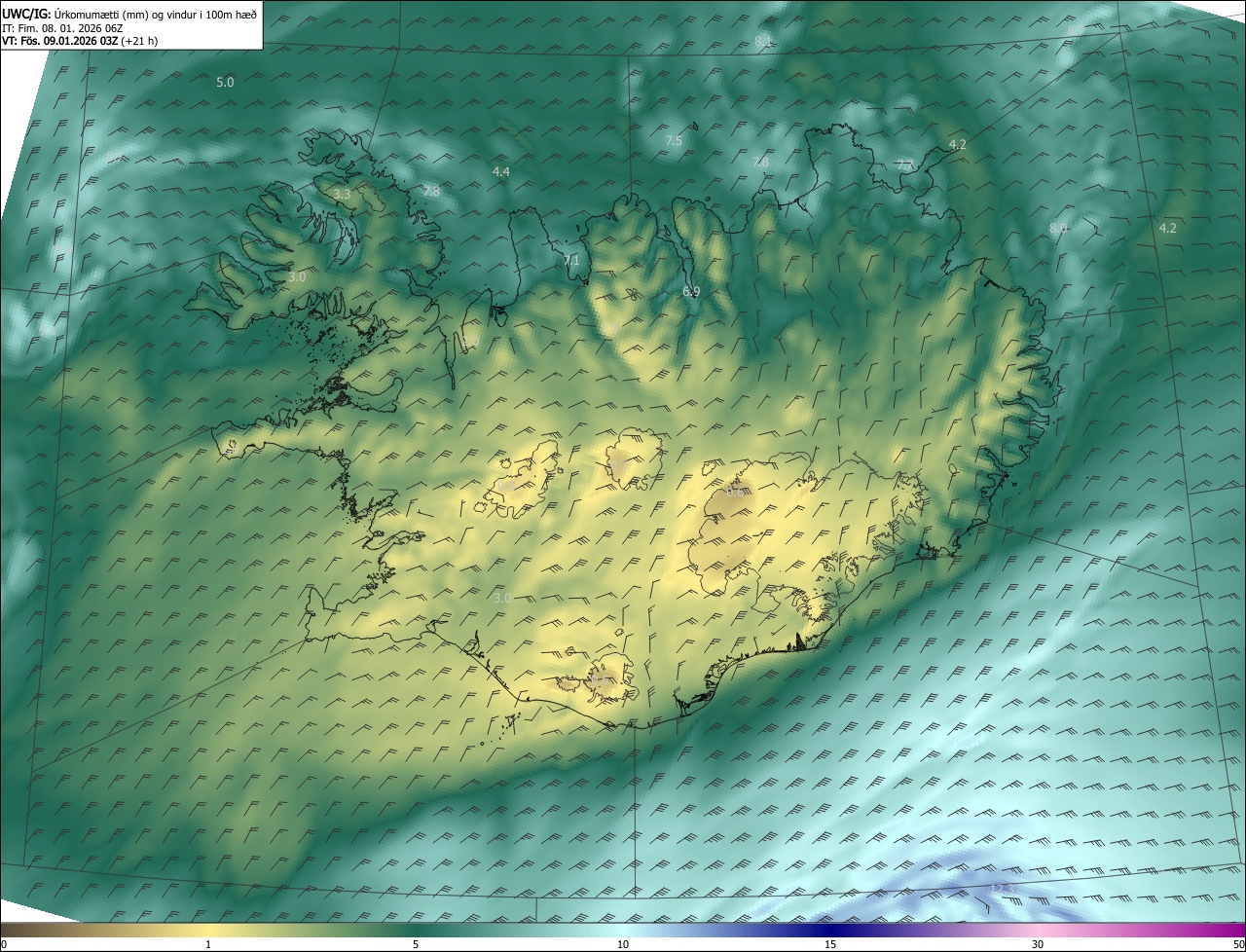Click the 8.0 value label on the map
The width and height of the screenshot is (1246, 952).
(1058, 228)
